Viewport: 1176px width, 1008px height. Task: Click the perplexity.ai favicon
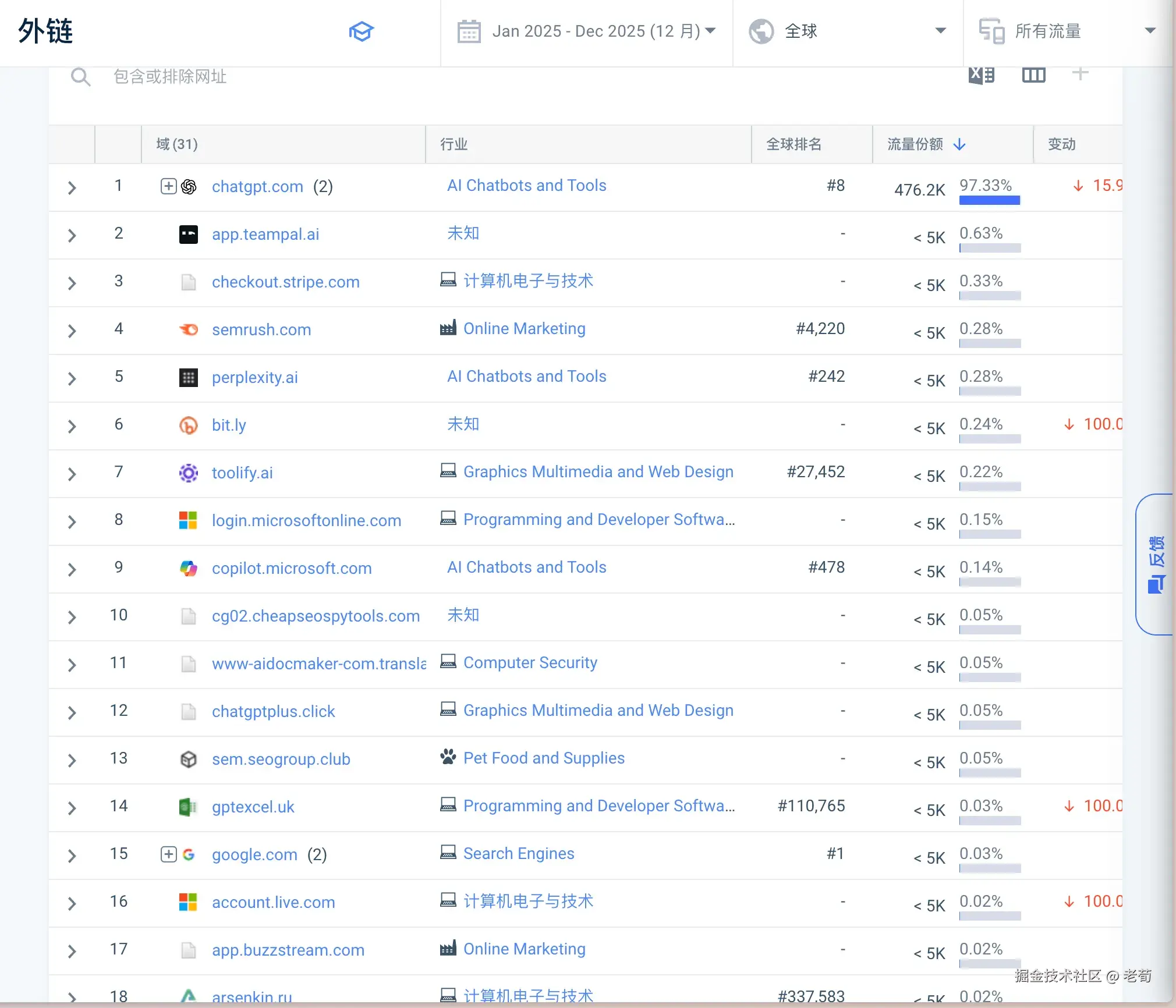coord(189,378)
